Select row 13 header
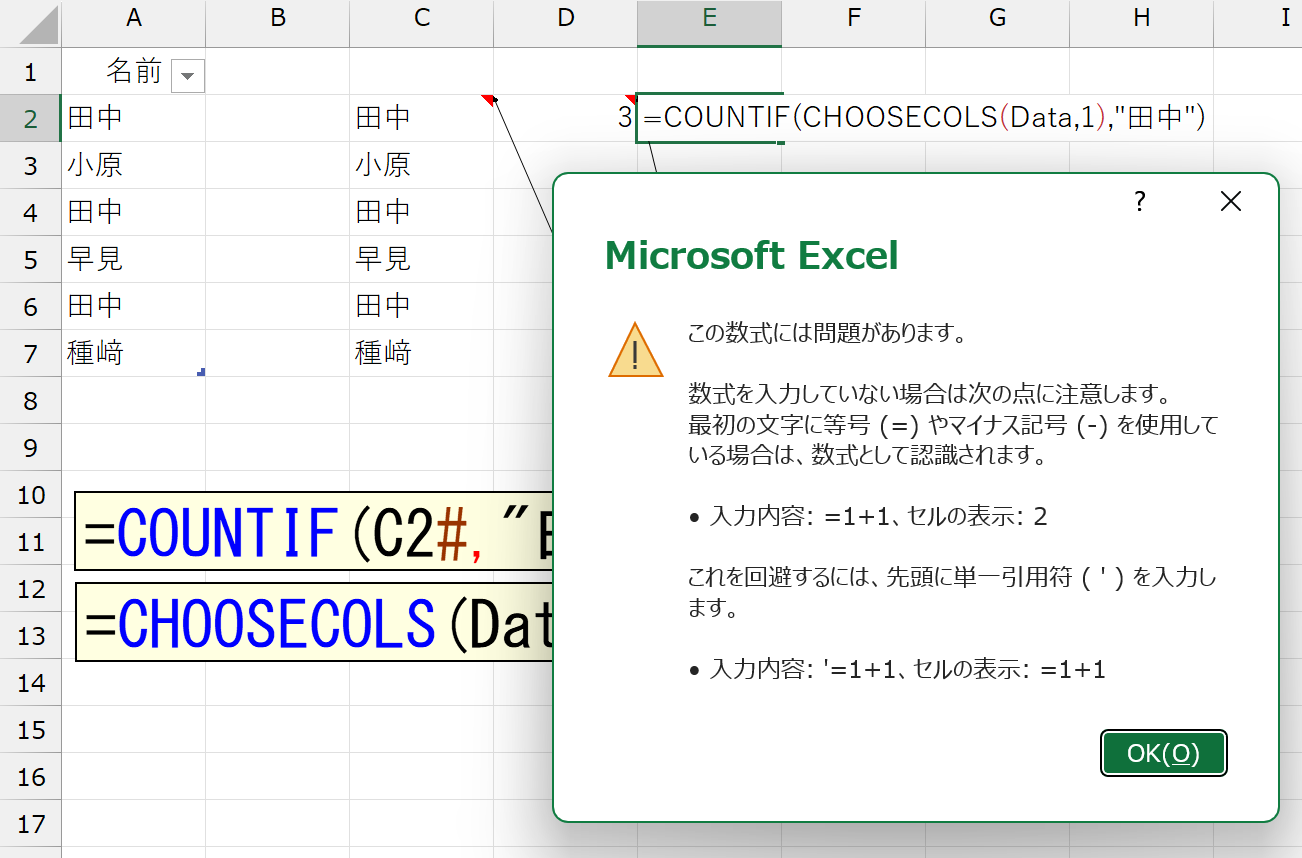 [x=30, y=635]
